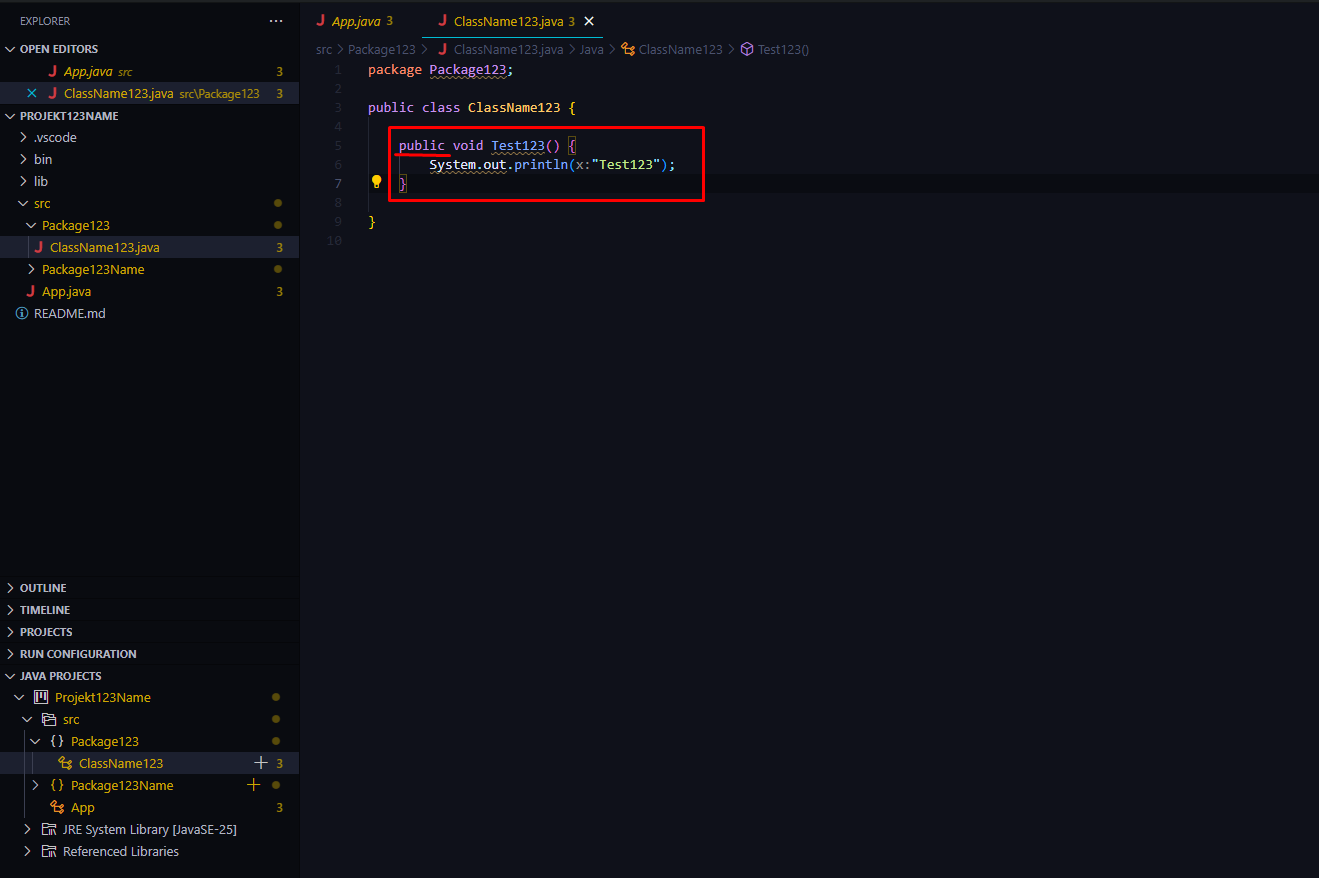Screen dimensions: 1319x878
Task: Expand the .vscode folder
Action: [x=55, y=137]
